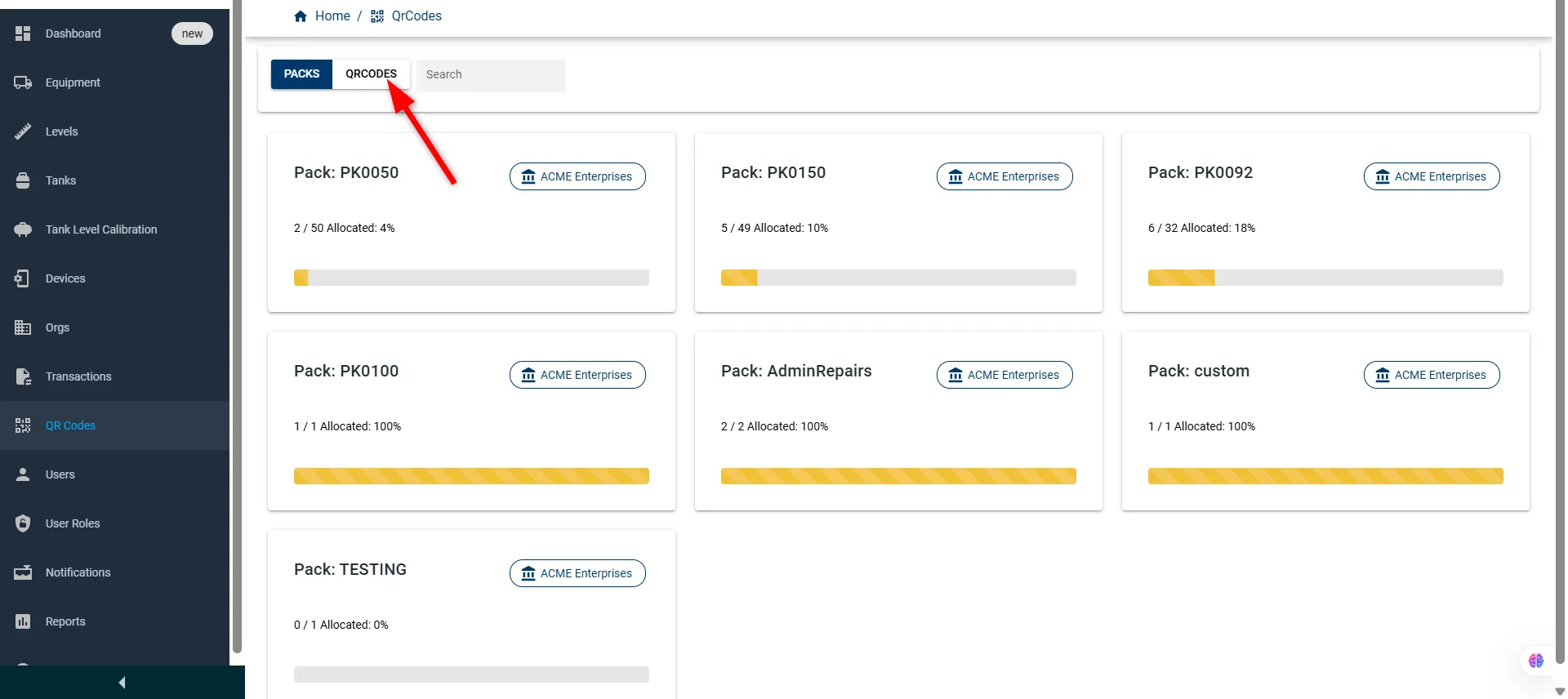
Task: Open ACME Enterprises chip on Pack PK0092
Action: pyautogui.click(x=1432, y=176)
